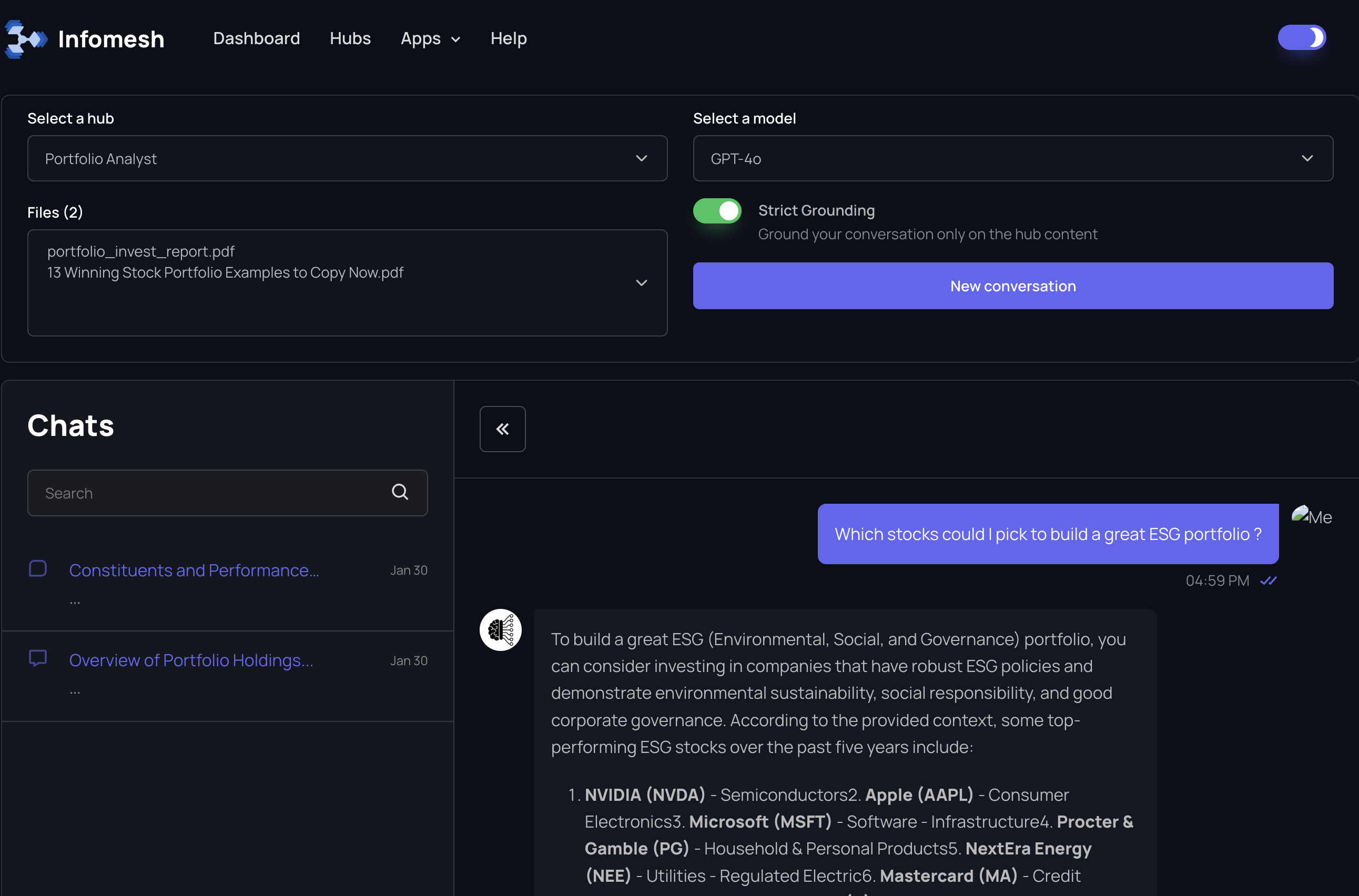Screen dimensions: 1359x896
Task: Start a New conversation
Action: [1012, 286]
